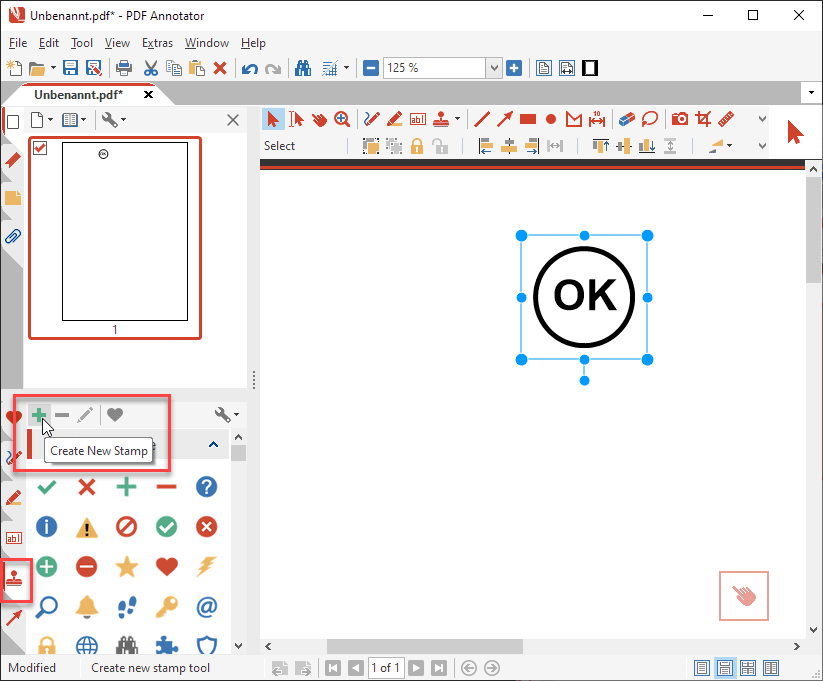
Task: Close the page thumbnails panel
Action: (x=233, y=120)
